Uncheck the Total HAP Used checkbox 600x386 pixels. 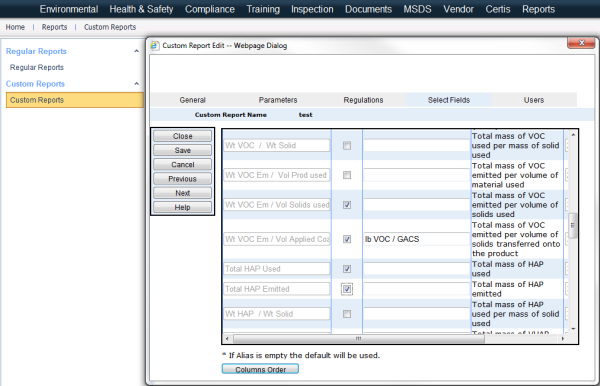[x=347, y=269]
